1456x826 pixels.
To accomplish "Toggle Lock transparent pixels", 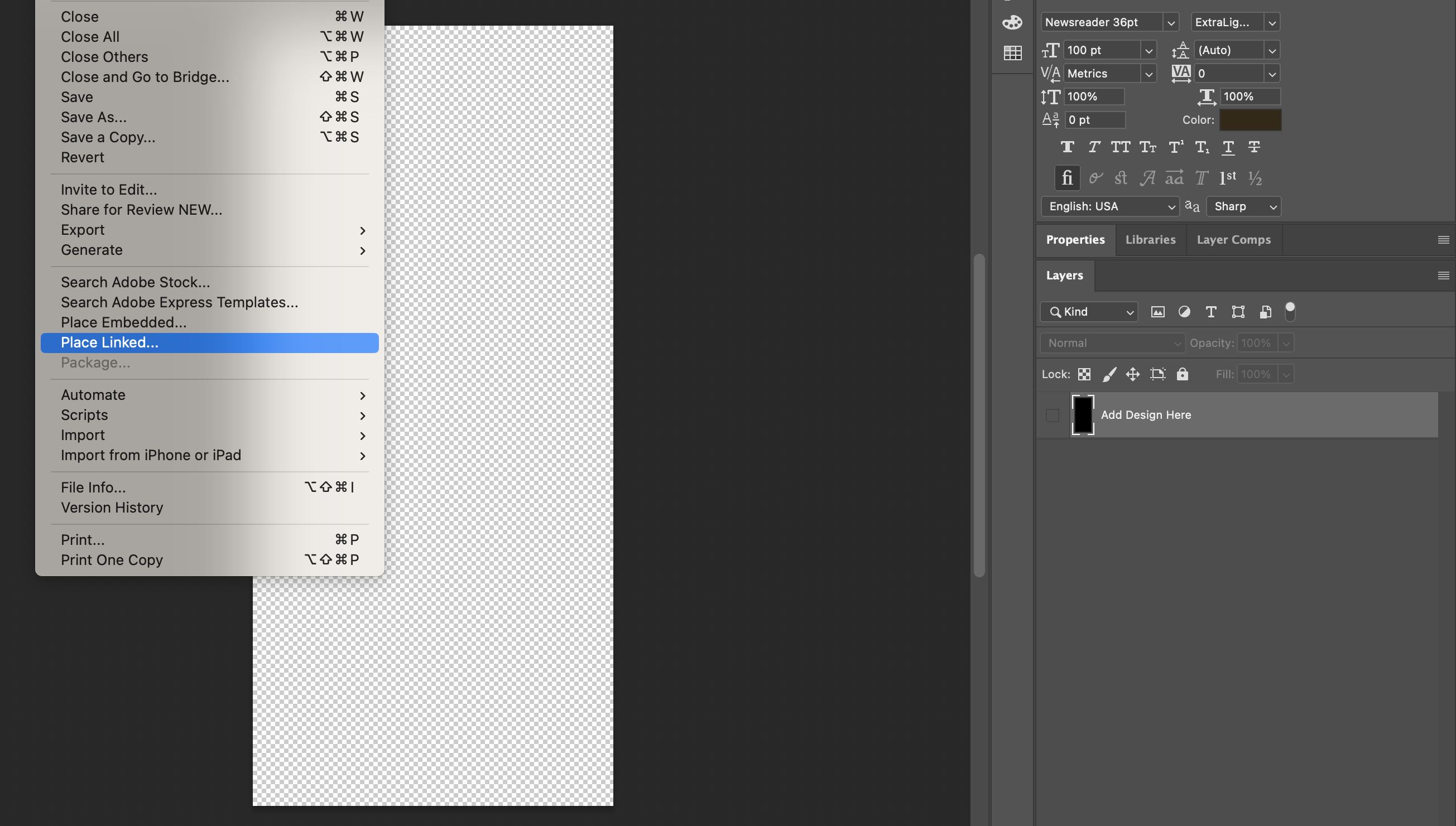I will tap(1085, 374).
